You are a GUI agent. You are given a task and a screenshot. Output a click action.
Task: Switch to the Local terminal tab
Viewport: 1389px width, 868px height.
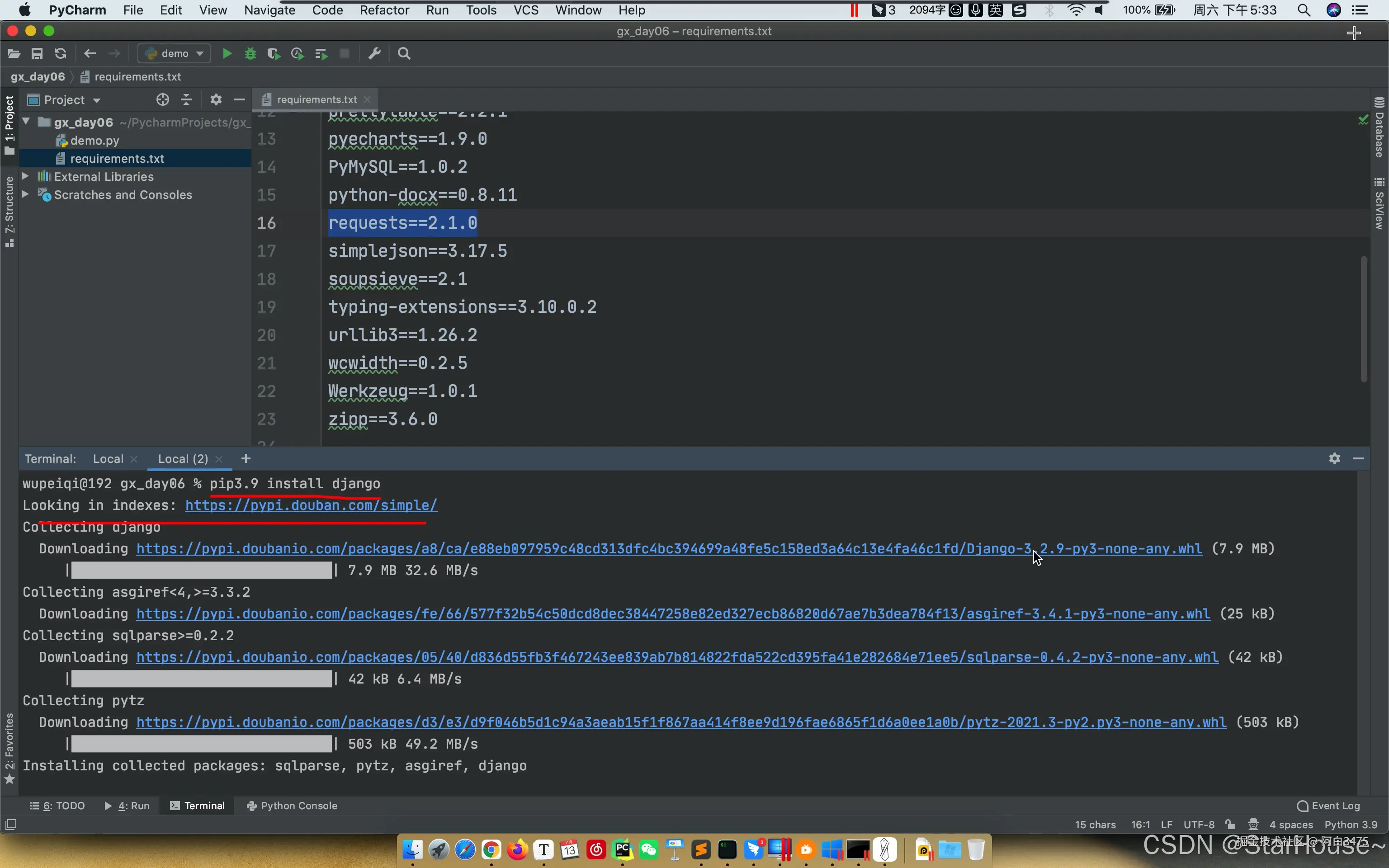[x=108, y=459]
